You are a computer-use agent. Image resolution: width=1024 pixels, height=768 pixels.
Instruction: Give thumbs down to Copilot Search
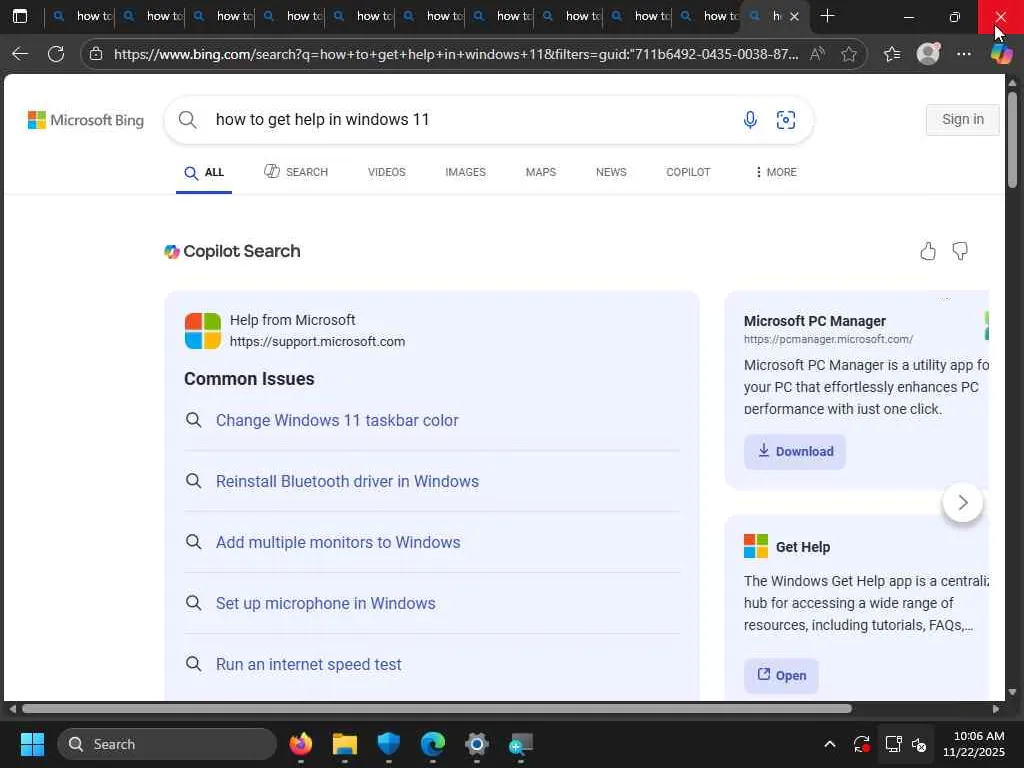960,251
